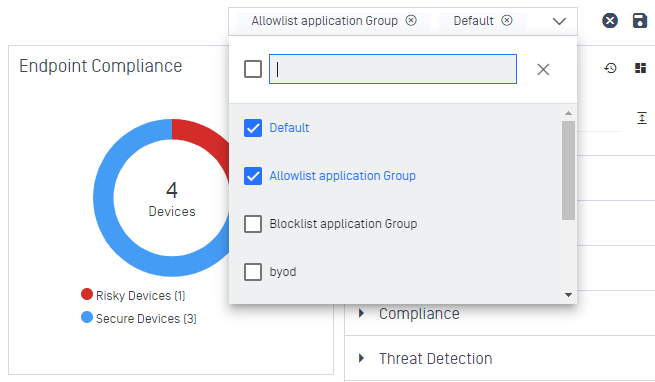Check the Blocklist application Group box
This screenshot has width=655, height=382.
pyautogui.click(x=253, y=224)
